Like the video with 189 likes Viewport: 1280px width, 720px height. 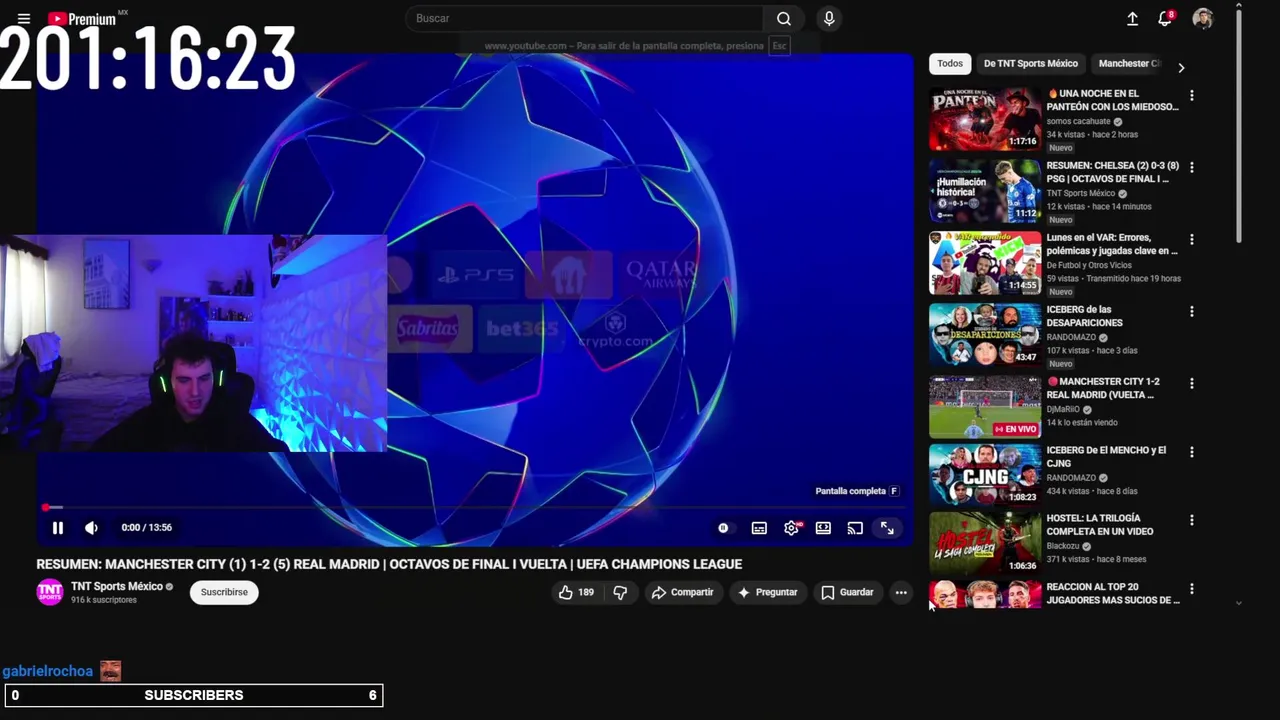point(576,593)
